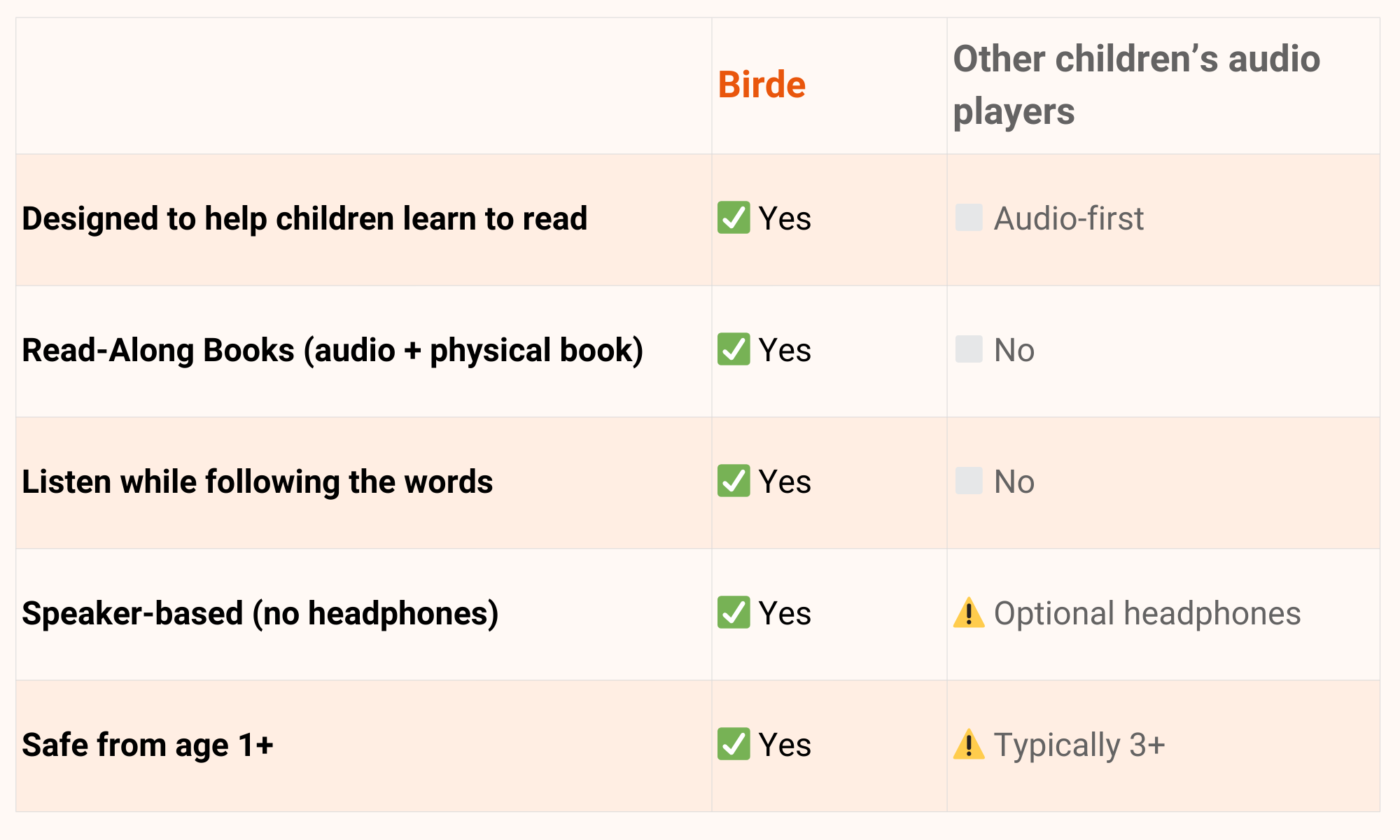This screenshot has height=840, width=1400.
Task: Click the Typically 3+ text
Action: (1079, 745)
